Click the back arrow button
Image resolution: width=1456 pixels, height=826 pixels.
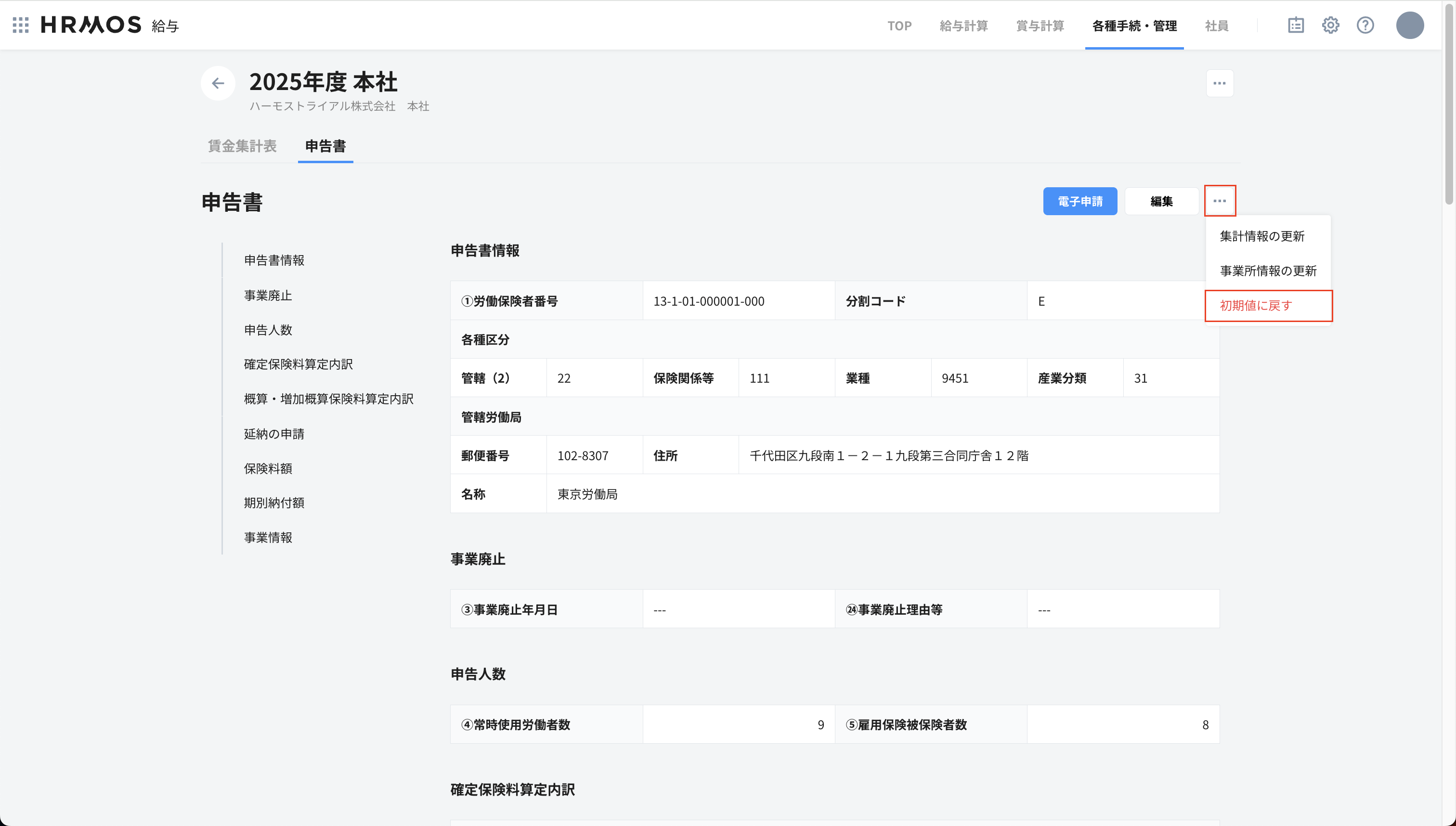(218, 83)
